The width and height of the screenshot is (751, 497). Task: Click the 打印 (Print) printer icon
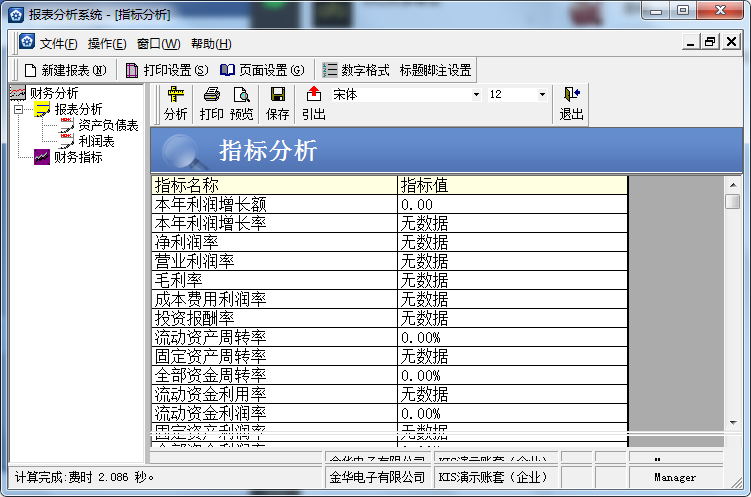pyautogui.click(x=211, y=95)
